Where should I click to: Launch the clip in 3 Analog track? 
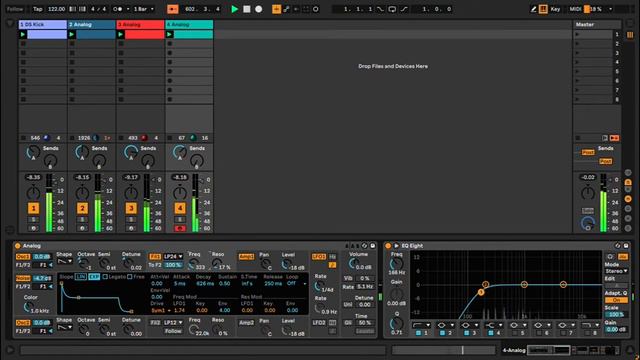tap(120, 35)
